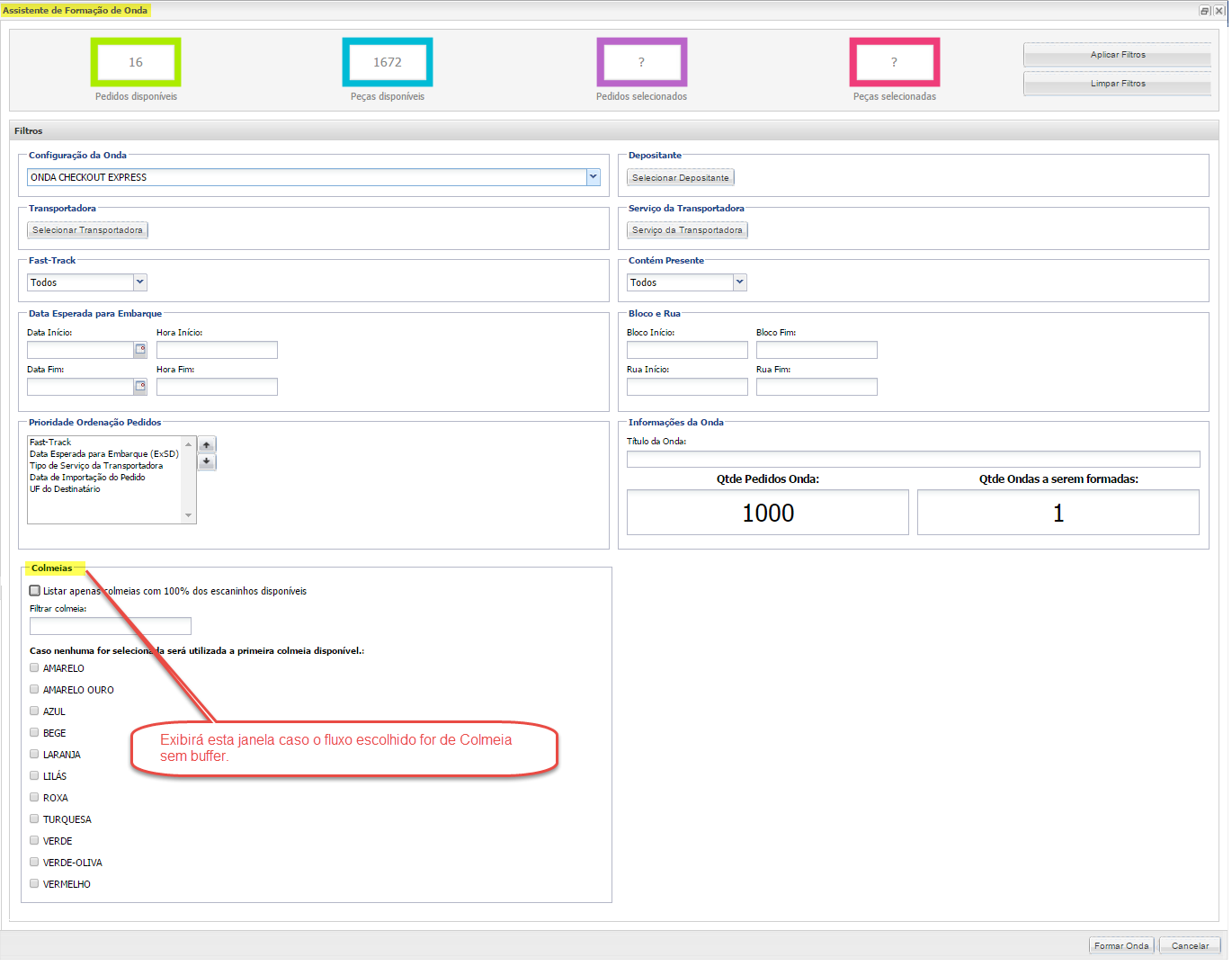The height and width of the screenshot is (966, 1232).
Task: Select UF do Destinatário priority
Action: point(65,489)
